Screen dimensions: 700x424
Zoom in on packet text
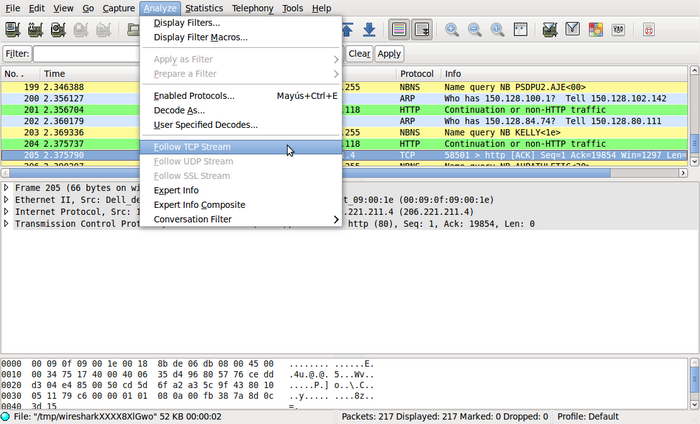[x=452, y=30]
